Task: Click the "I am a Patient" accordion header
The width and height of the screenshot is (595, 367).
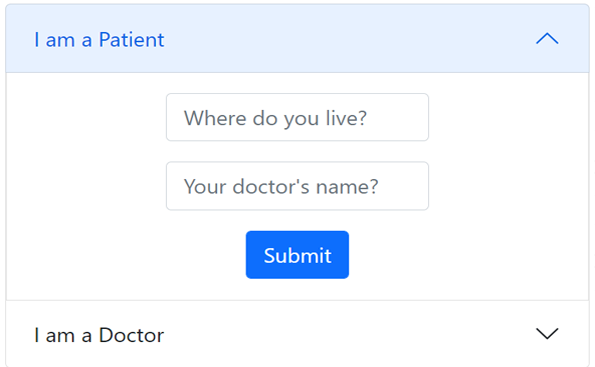Action: [x=297, y=38]
